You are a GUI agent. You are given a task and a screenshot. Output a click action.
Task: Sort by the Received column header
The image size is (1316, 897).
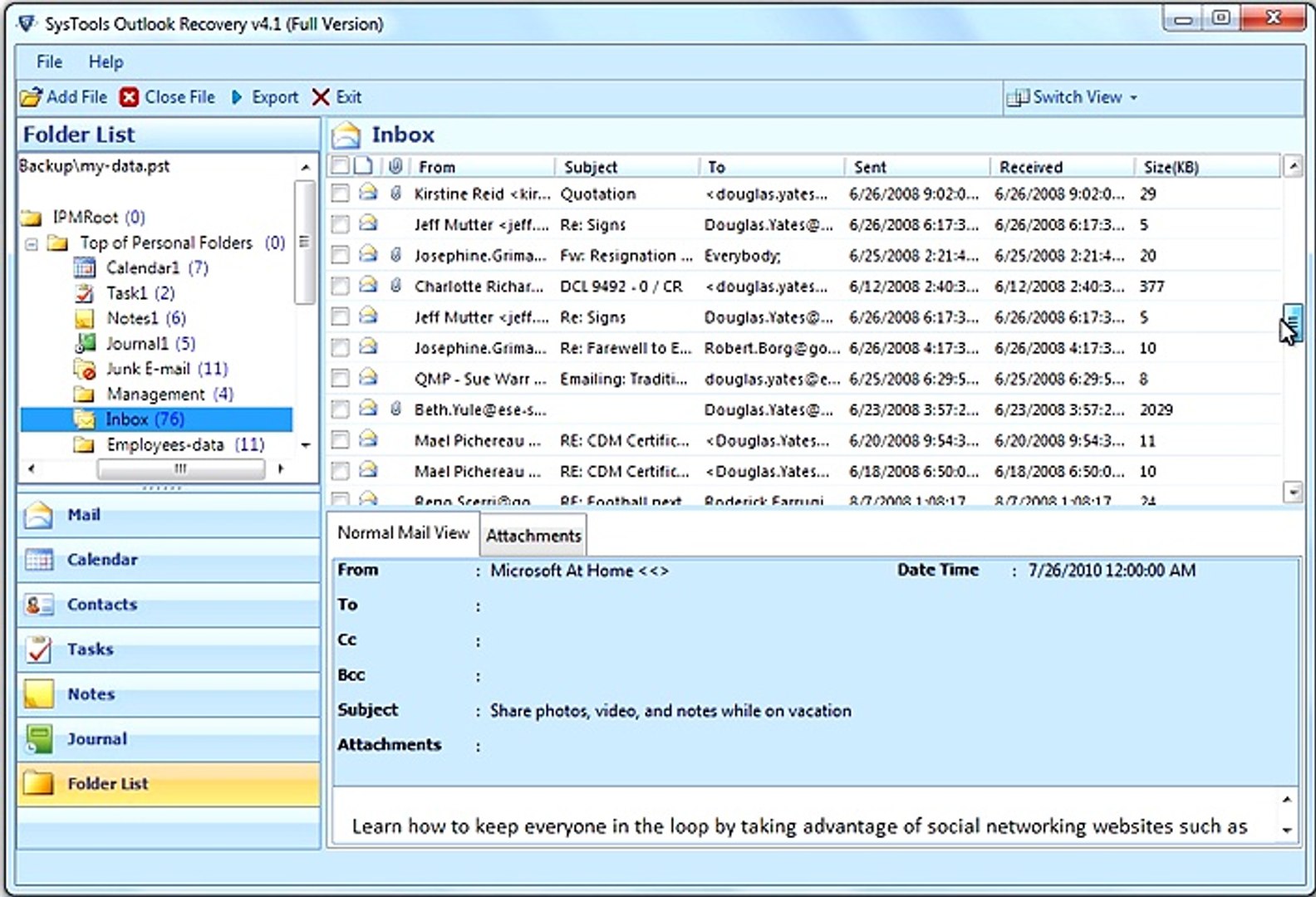pos(1061,167)
